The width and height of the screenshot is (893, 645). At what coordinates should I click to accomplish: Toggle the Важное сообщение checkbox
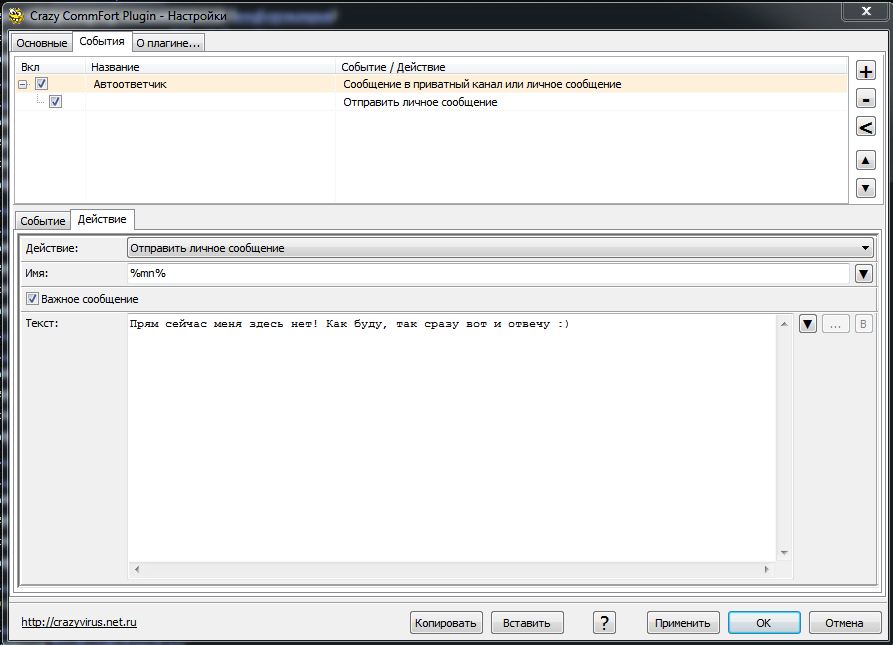(x=33, y=299)
